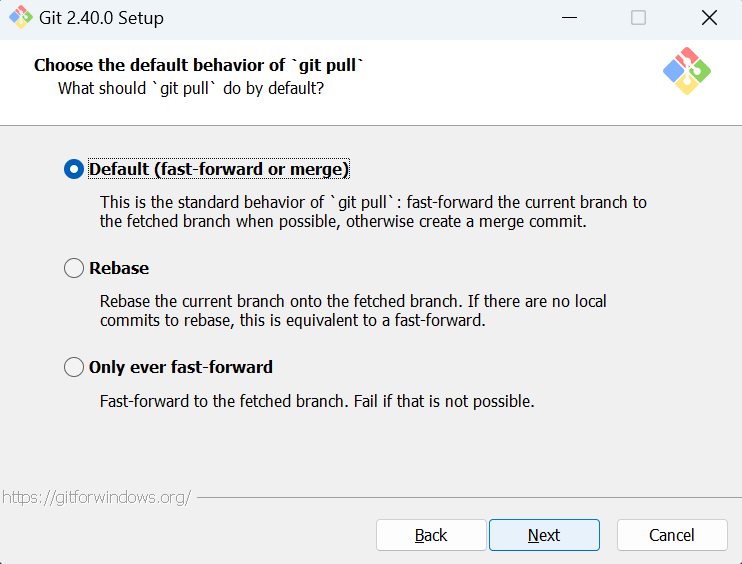The image size is (742, 564).
Task: Open the gitforwindows.org link
Action: (97, 497)
